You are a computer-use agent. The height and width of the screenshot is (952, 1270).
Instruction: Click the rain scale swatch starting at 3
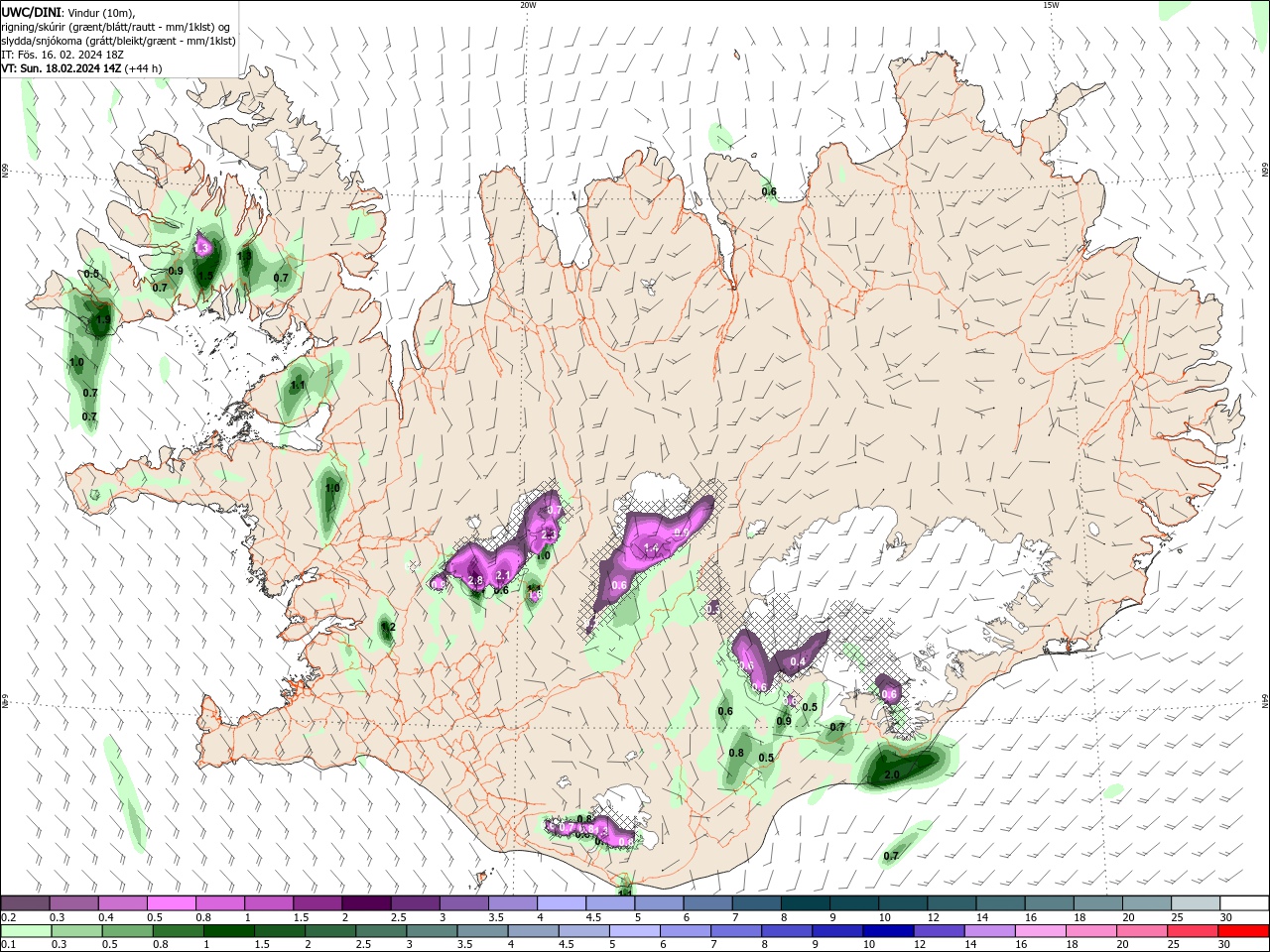(x=432, y=931)
